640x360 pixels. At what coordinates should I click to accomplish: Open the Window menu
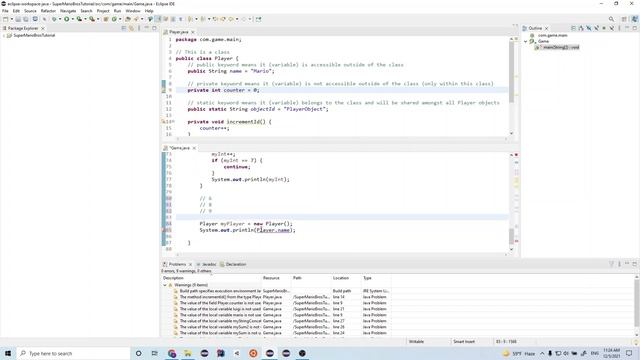(133, 11)
